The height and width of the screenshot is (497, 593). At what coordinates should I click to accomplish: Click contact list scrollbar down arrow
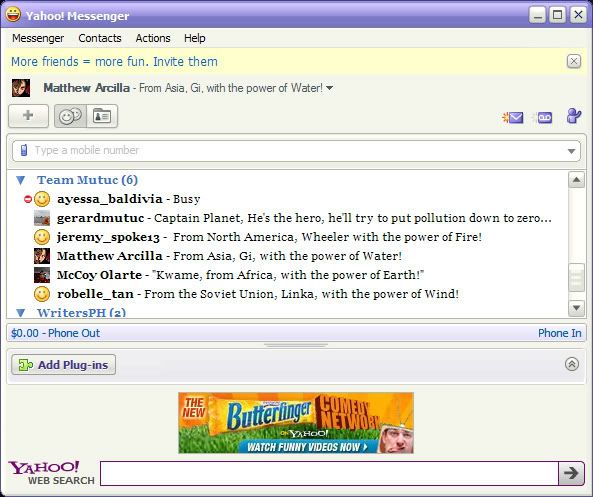point(576,308)
